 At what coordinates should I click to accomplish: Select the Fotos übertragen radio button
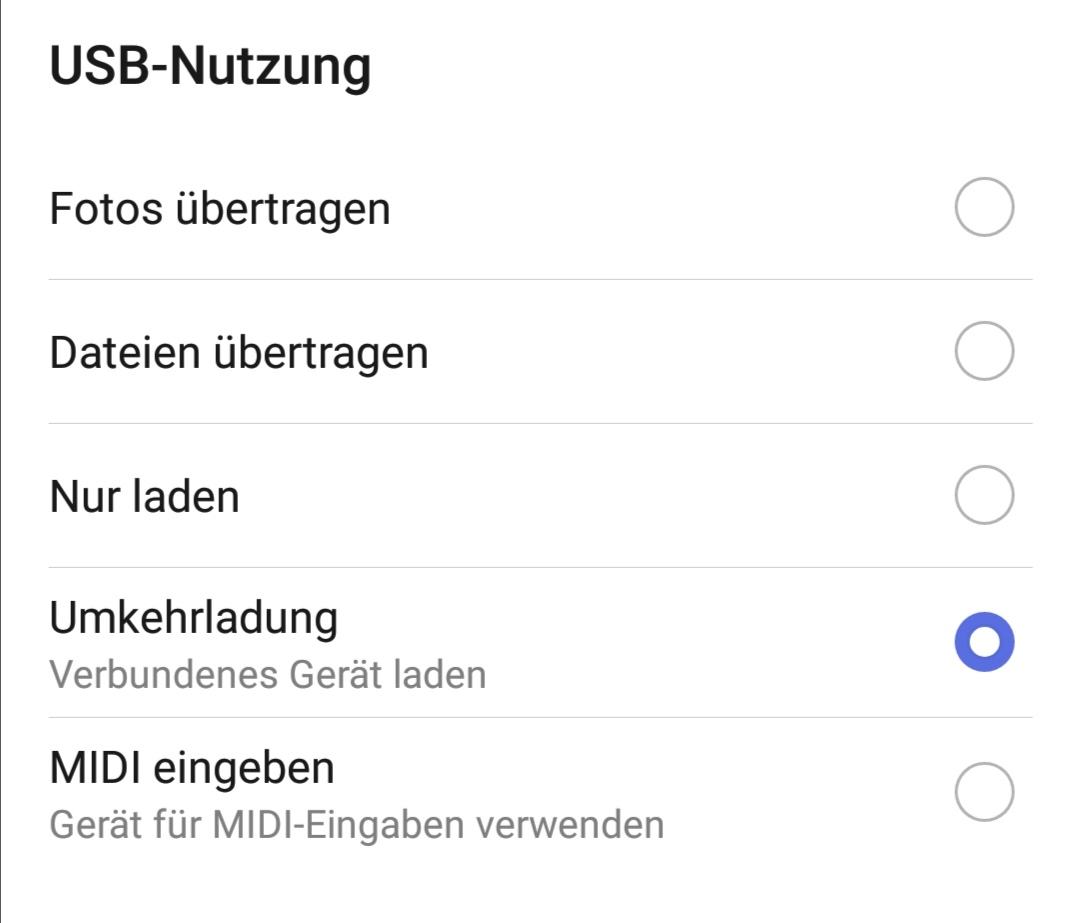point(984,208)
